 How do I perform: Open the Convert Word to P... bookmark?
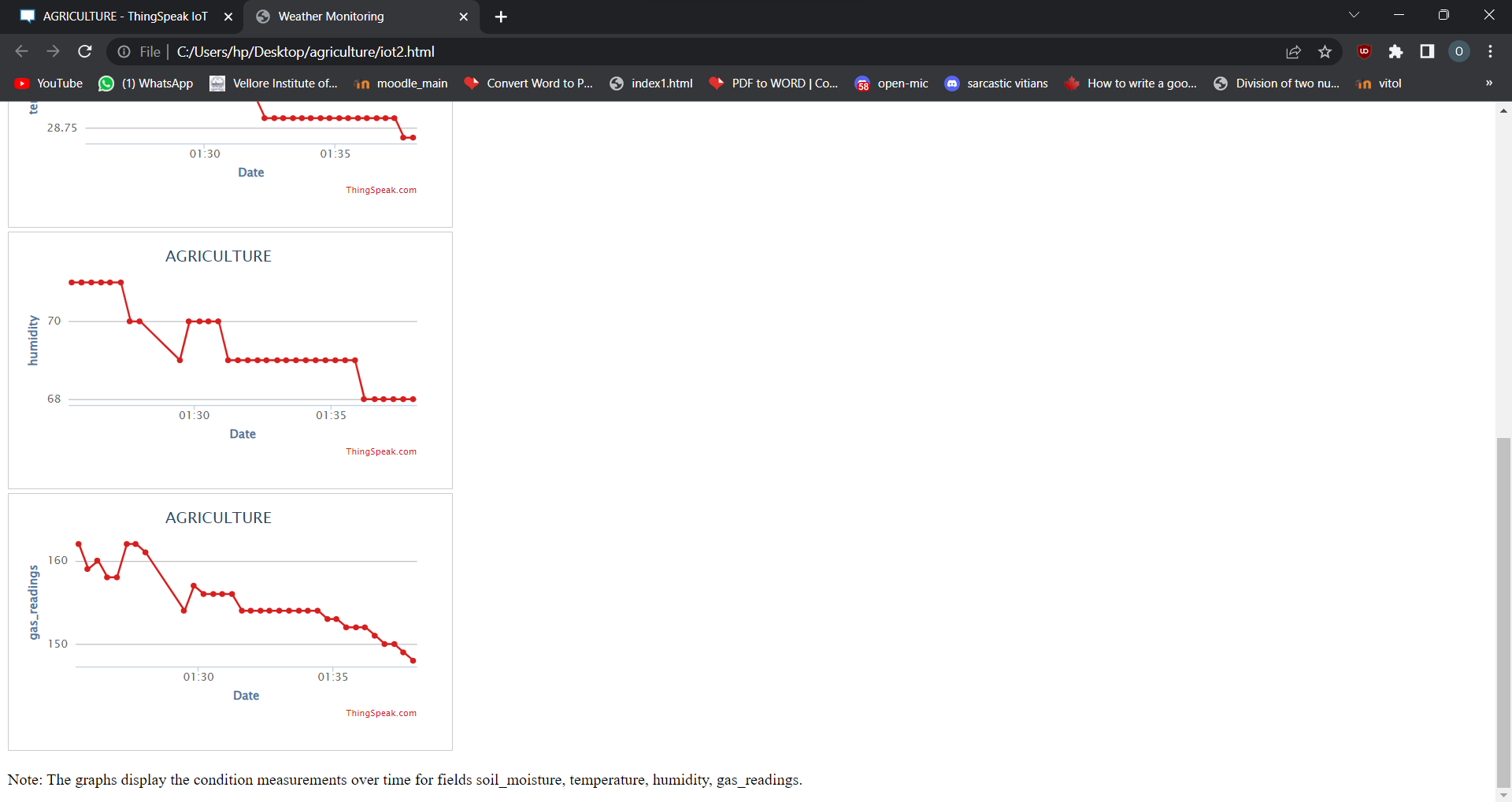coord(528,84)
